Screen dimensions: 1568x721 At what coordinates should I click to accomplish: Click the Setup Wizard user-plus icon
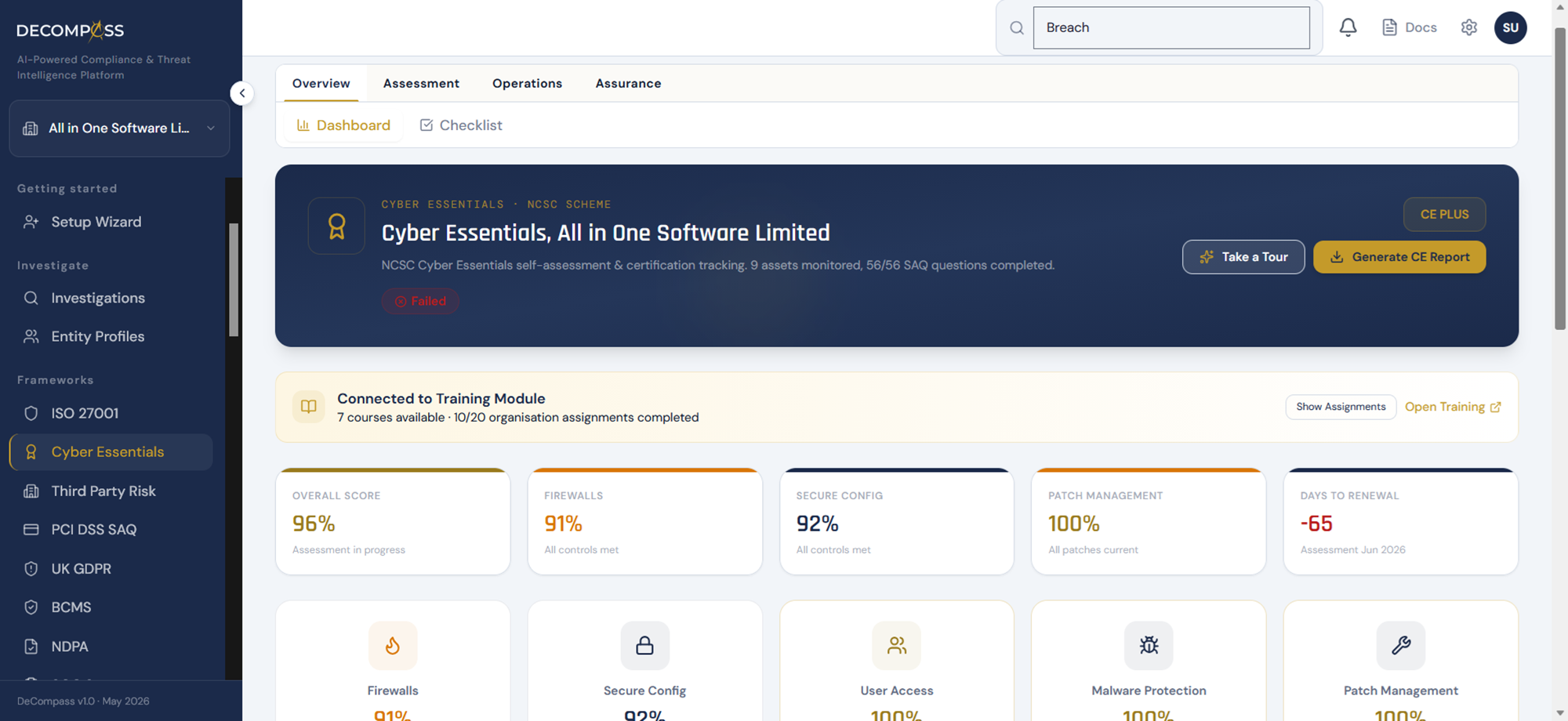click(31, 222)
